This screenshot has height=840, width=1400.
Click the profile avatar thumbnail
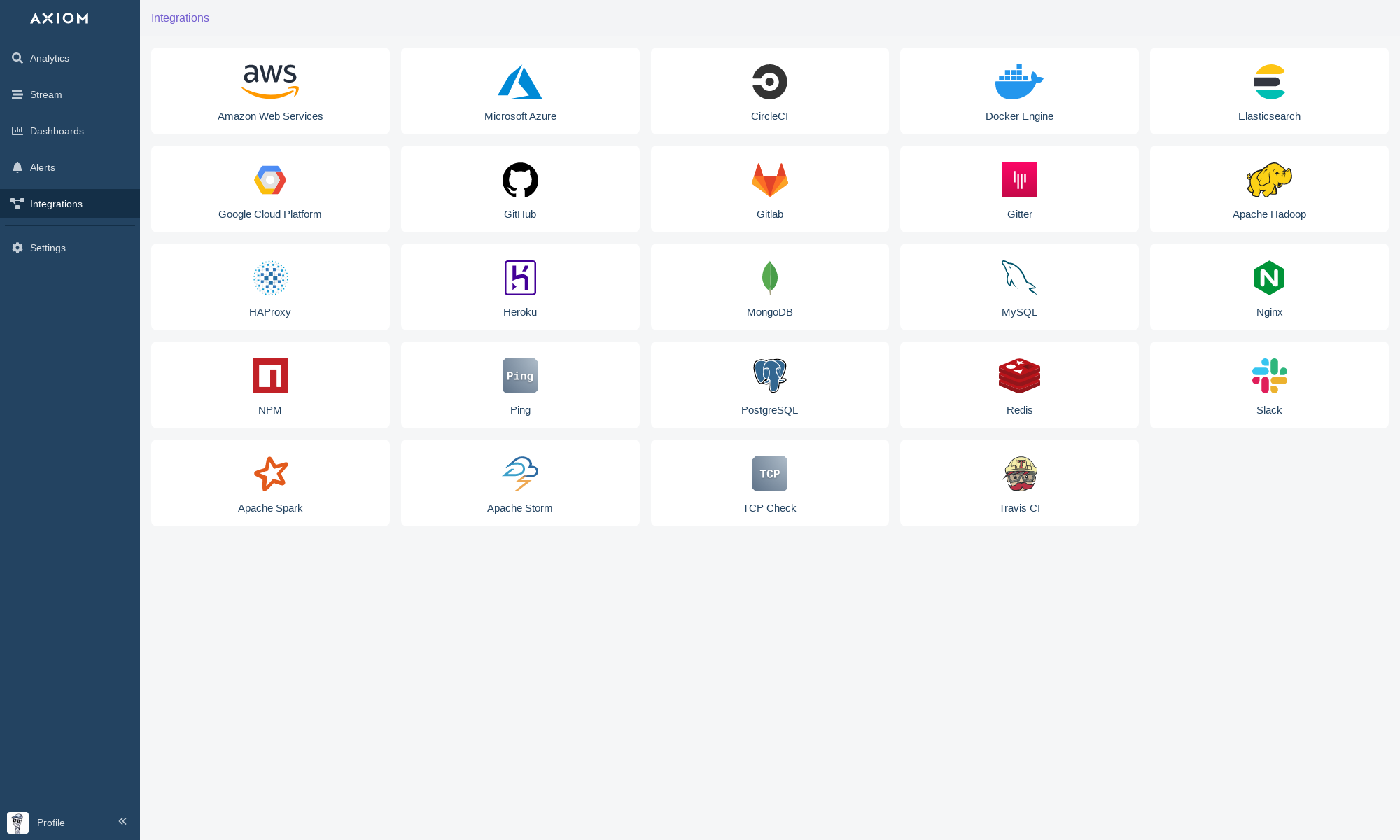click(x=17, y=822)
